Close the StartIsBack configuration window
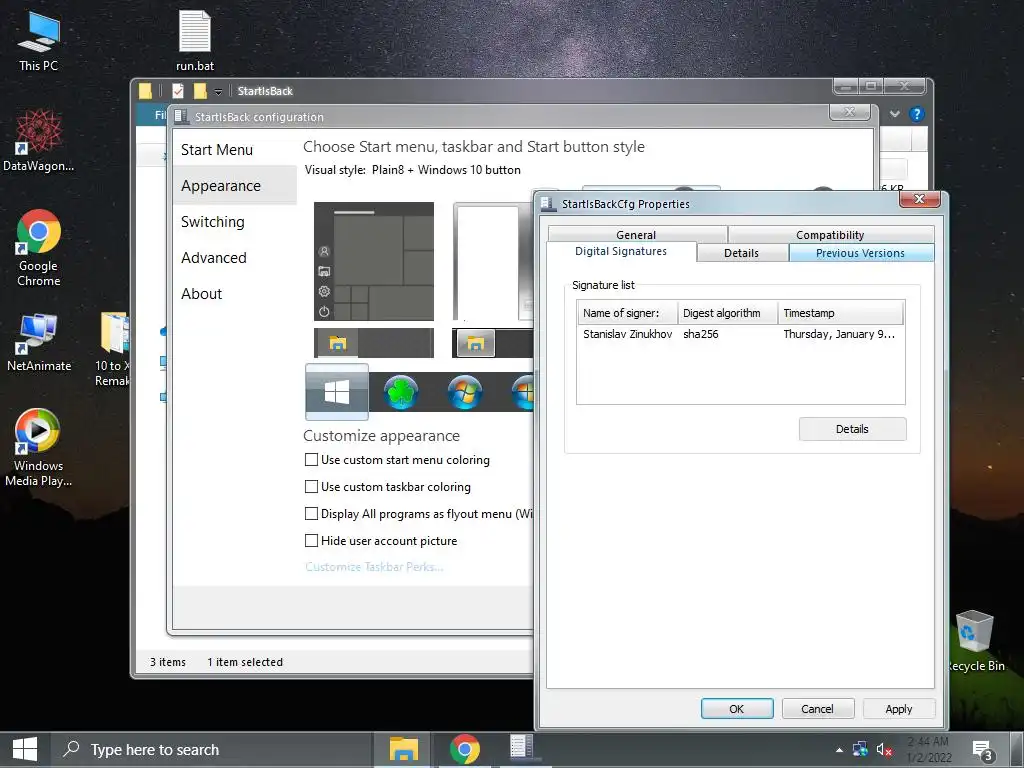This screenshot has height=768, width=1024. pos(850,112)
